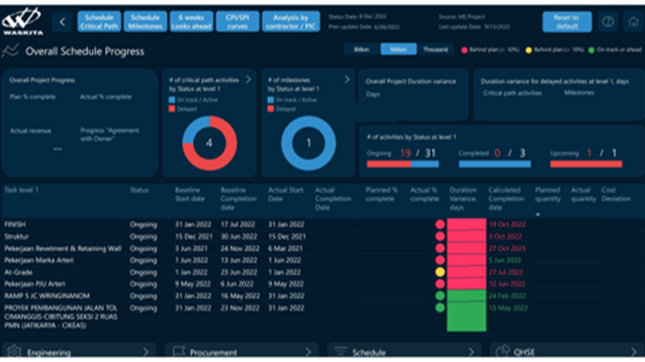The image size is (645, 362).
Task: Click the critical path donut chart showing 4
Action: (x=209, y=143)
